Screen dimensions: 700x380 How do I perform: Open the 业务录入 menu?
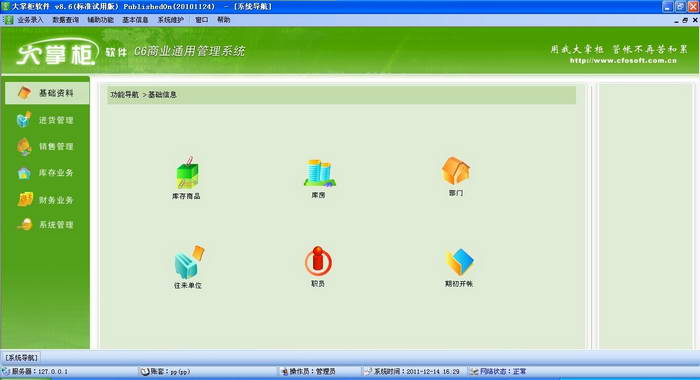(30, 20)
